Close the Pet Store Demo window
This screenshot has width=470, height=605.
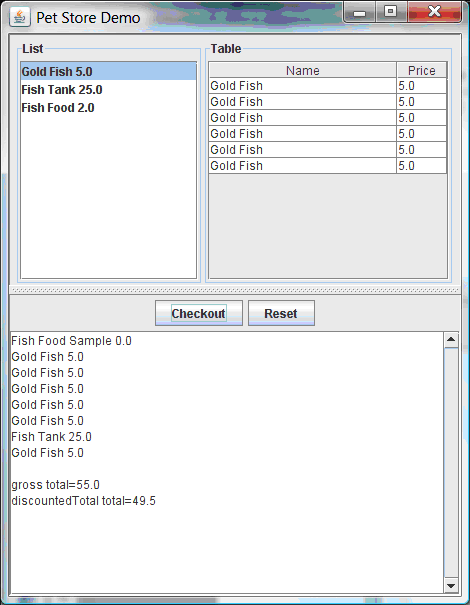(x=434, y=12)
